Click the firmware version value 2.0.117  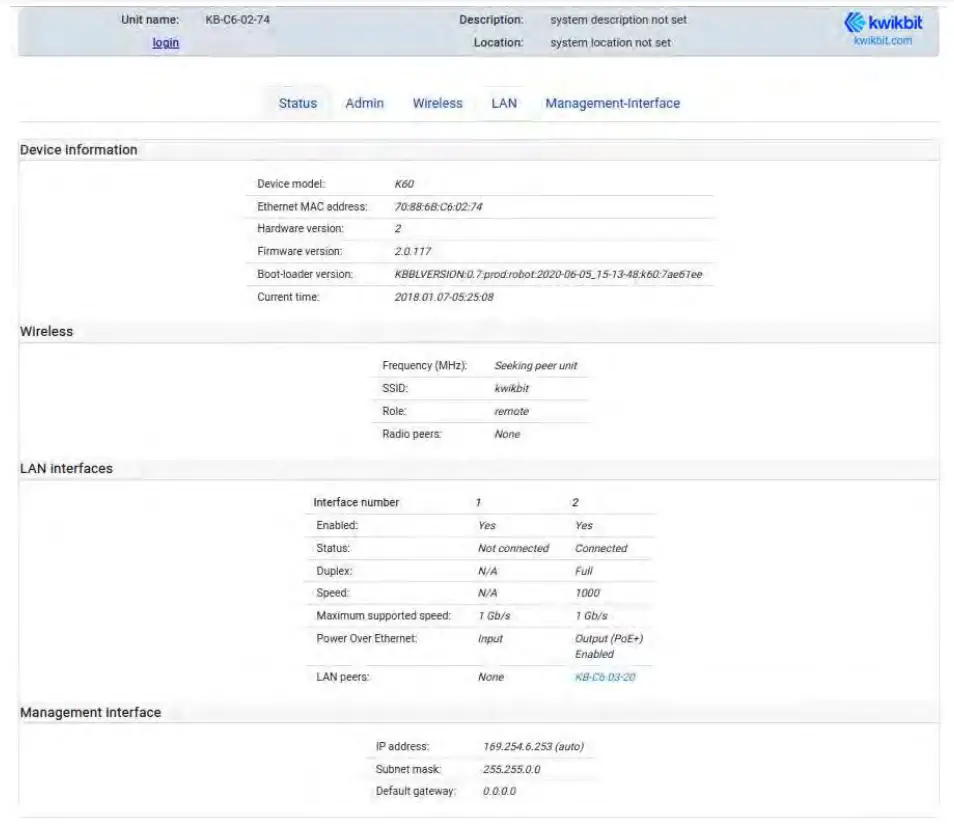click(x=413, y=251)
